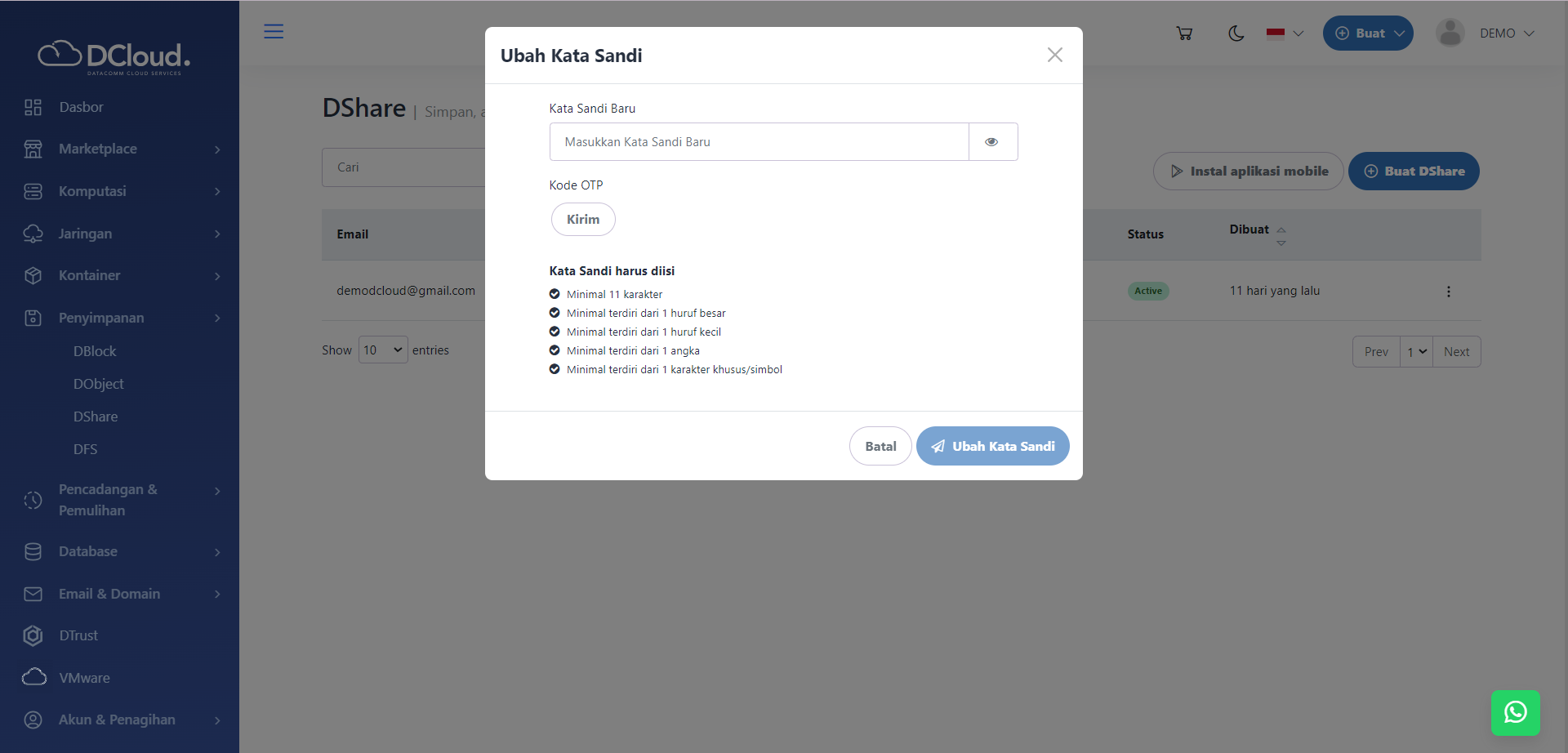The height and width of the screenshot is (753, 1568).
Task: Click the Buat DShare button
Action: click(x=1414, y=171)
